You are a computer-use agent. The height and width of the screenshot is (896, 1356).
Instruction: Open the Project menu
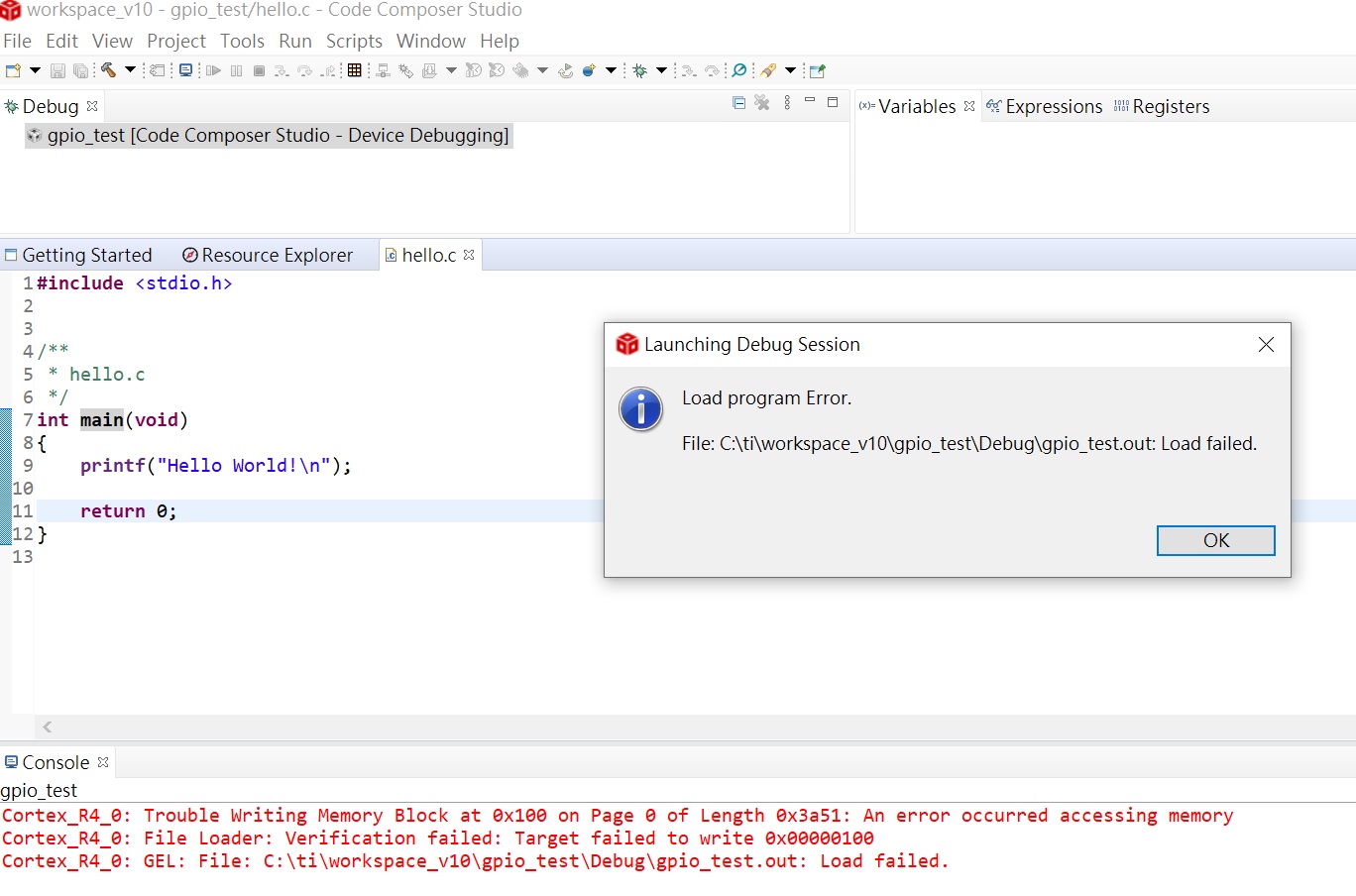tap(176, 41)
